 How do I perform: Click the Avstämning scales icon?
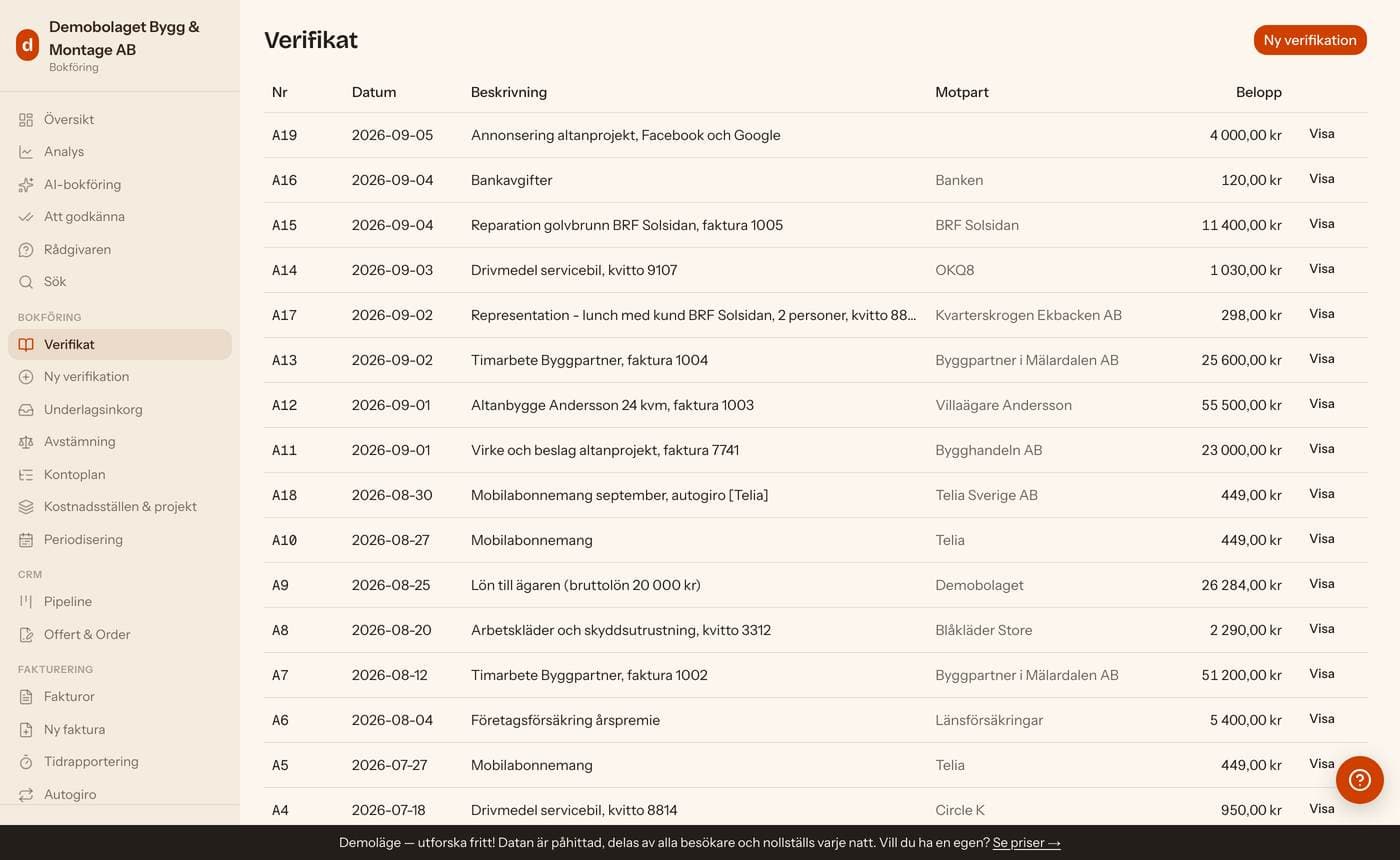(26, 442)
